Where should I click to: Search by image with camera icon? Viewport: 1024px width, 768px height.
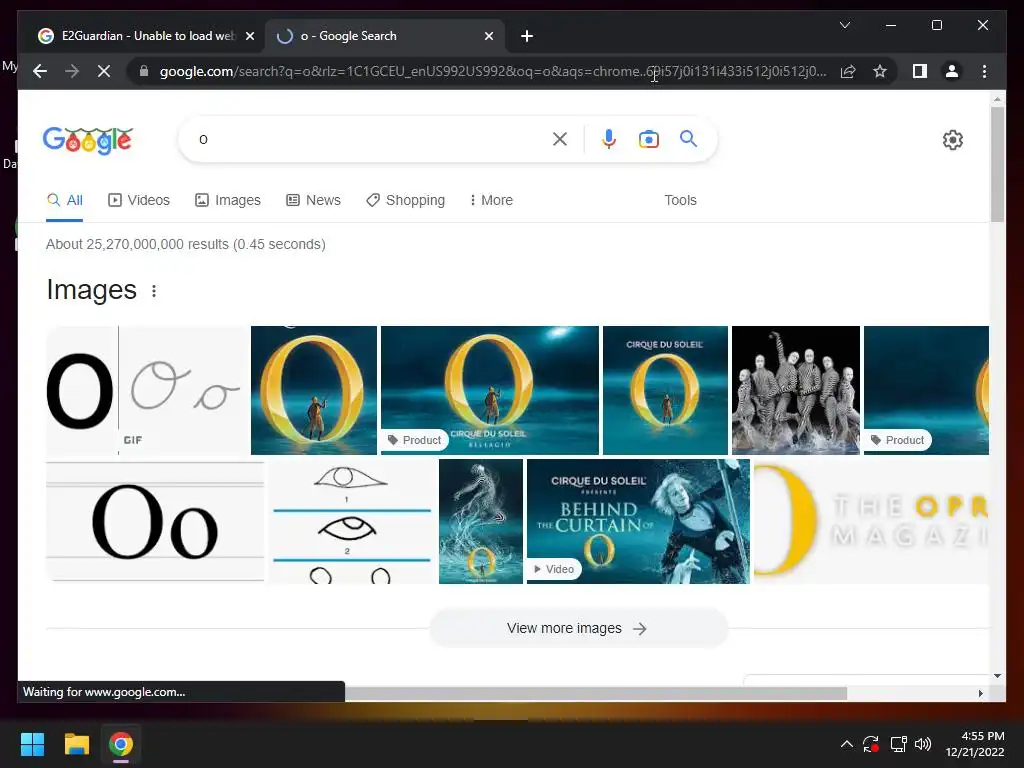(x=648, y=139)
